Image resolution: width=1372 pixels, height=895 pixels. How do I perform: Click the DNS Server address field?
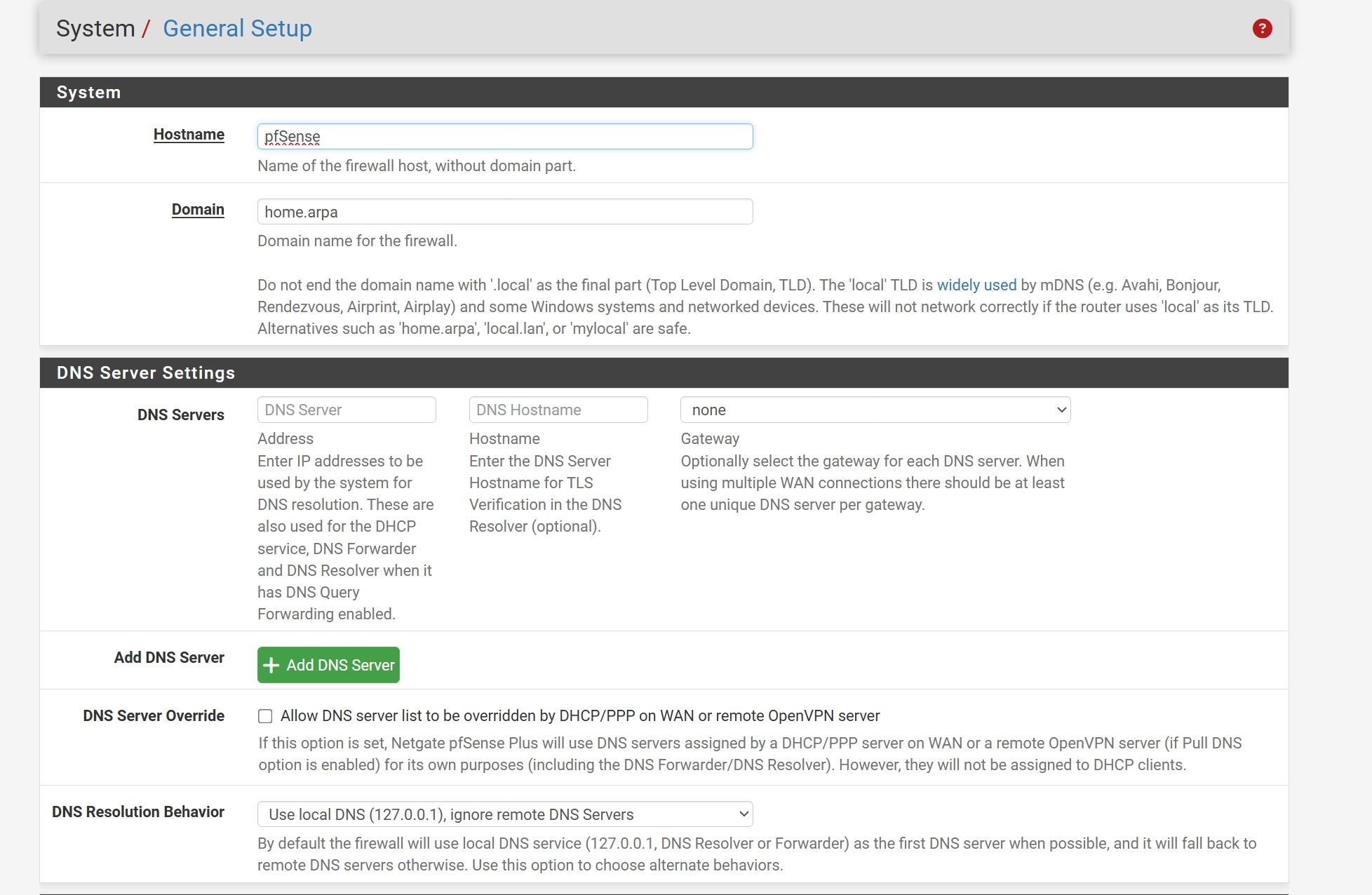point(347,410)
